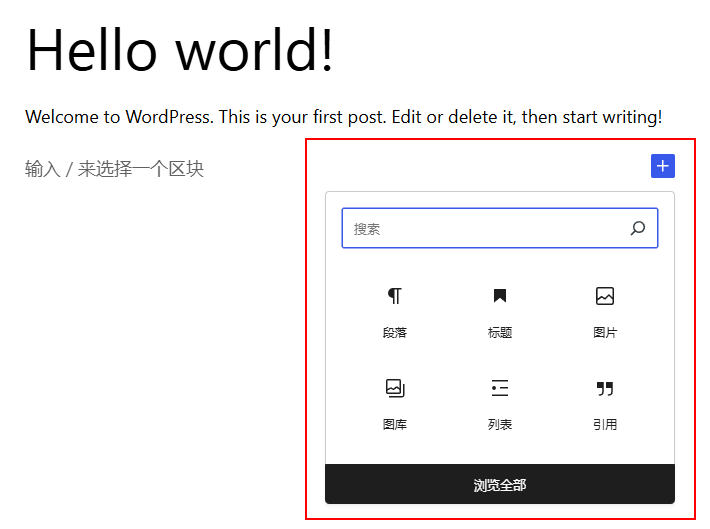Click the Hello world! post title

pyautogui.click(x=180, y=50)
